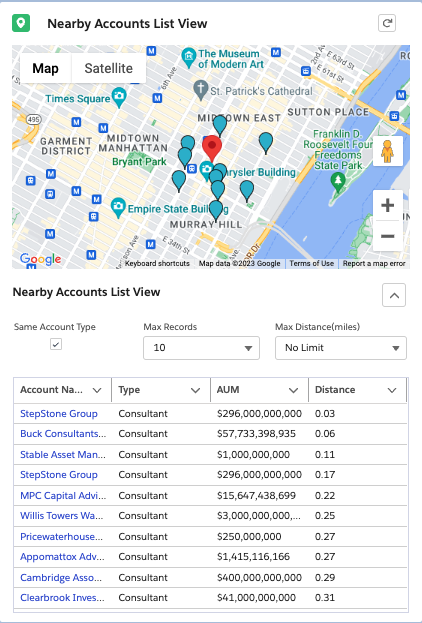
Task: Switch to Satellite view tab
Action: pos(108,68)
